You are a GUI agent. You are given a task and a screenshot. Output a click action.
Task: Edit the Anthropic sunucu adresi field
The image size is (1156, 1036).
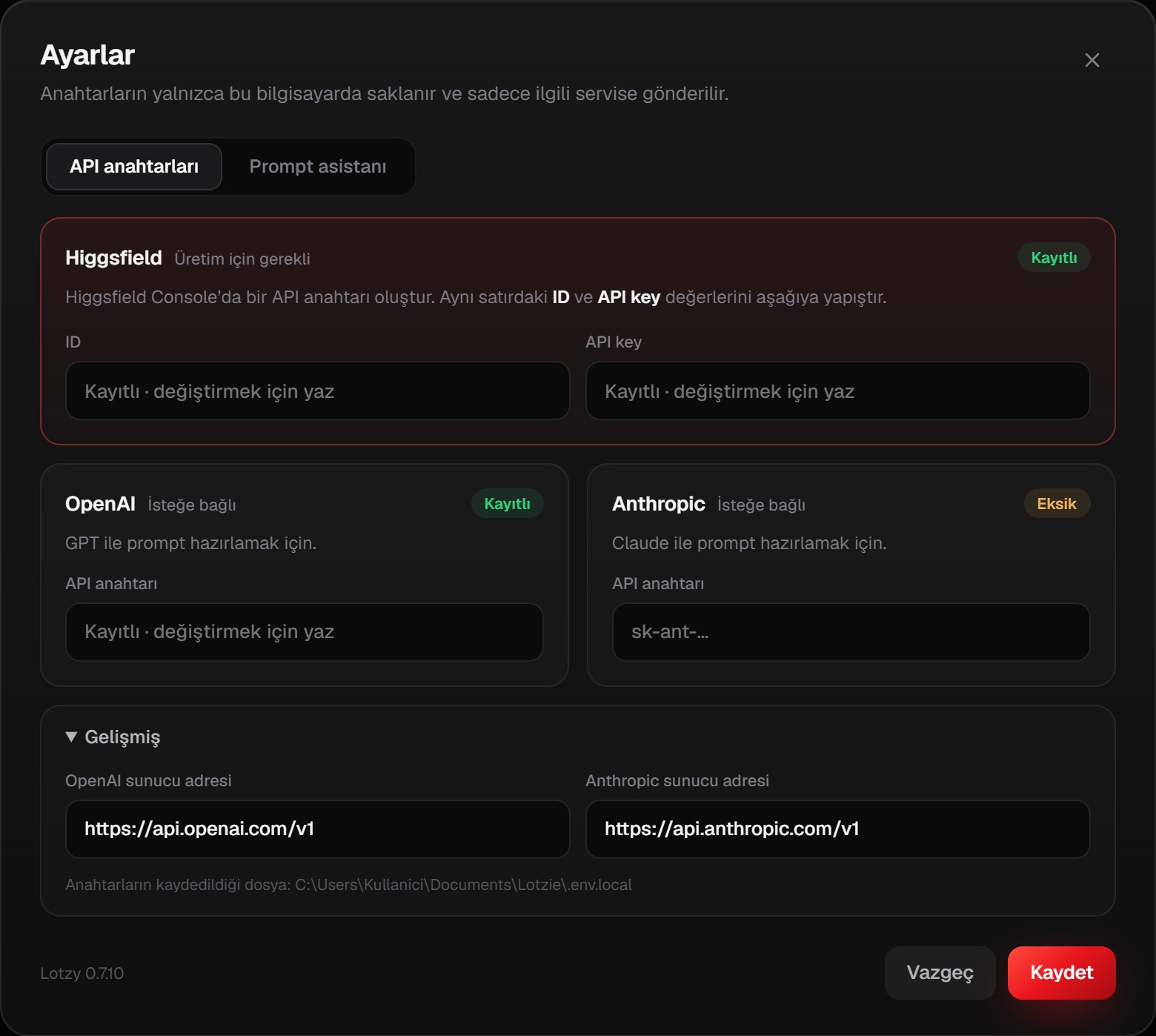pyautogui.click(x=838, y=829)
